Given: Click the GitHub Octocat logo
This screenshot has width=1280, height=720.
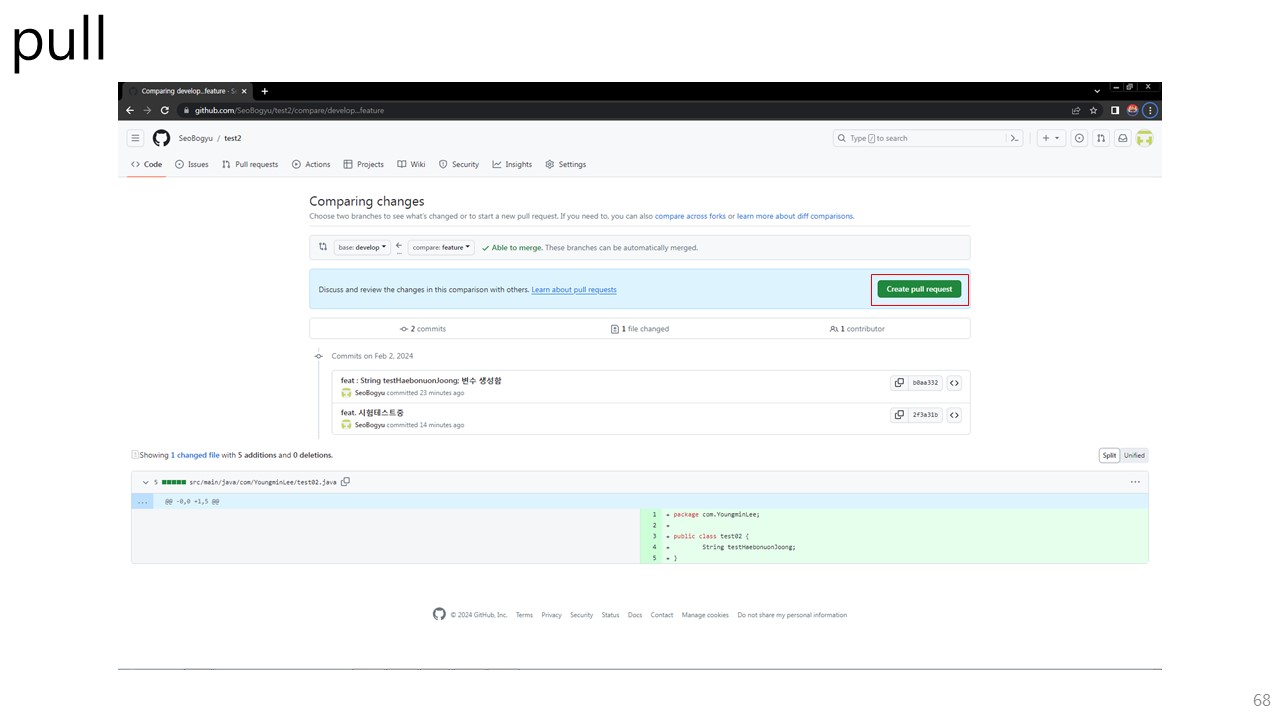Looking at the screenshot, I should tap(161, 138).
